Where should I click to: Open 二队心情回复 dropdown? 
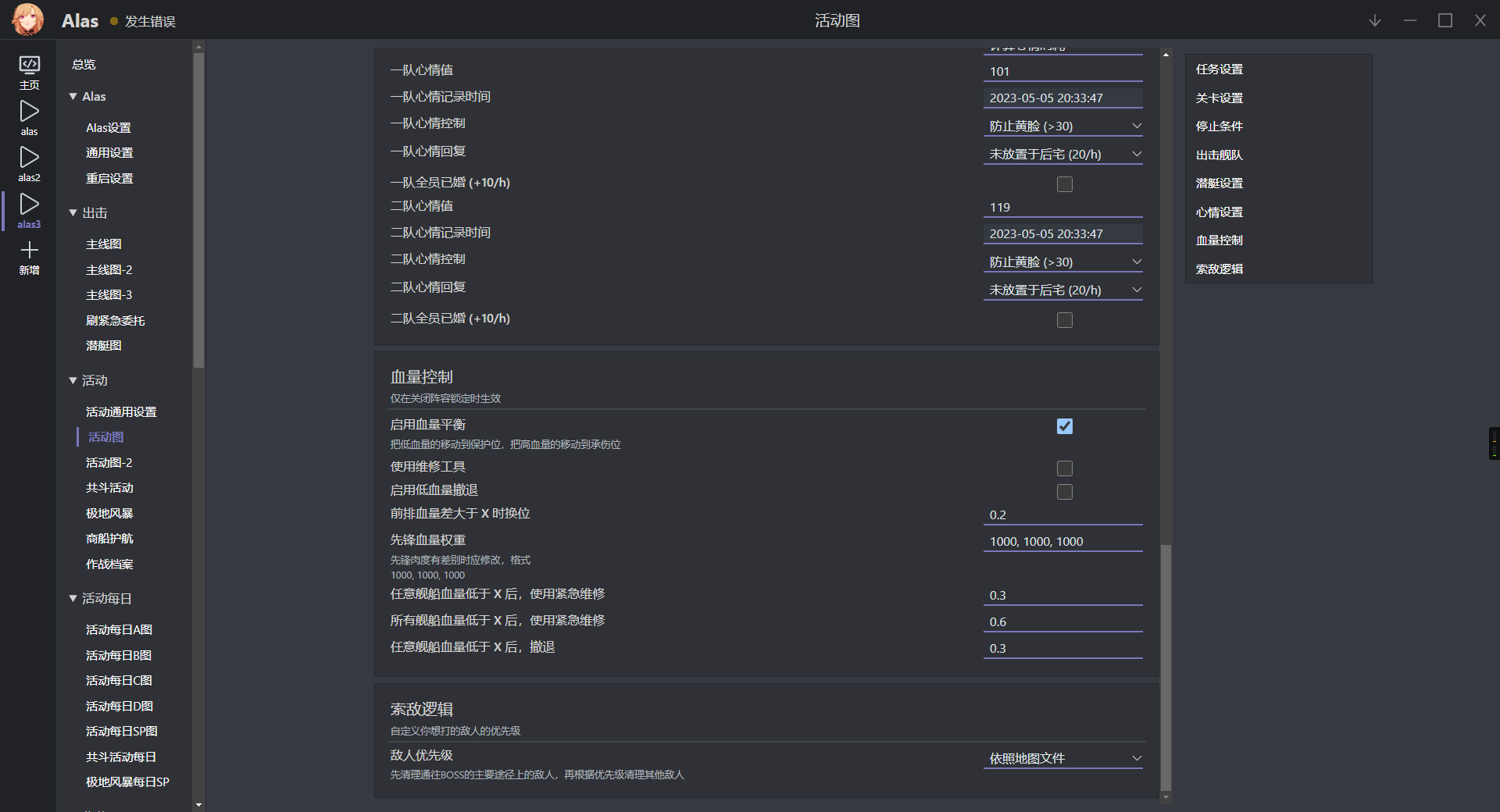(x=1062, y=290)
